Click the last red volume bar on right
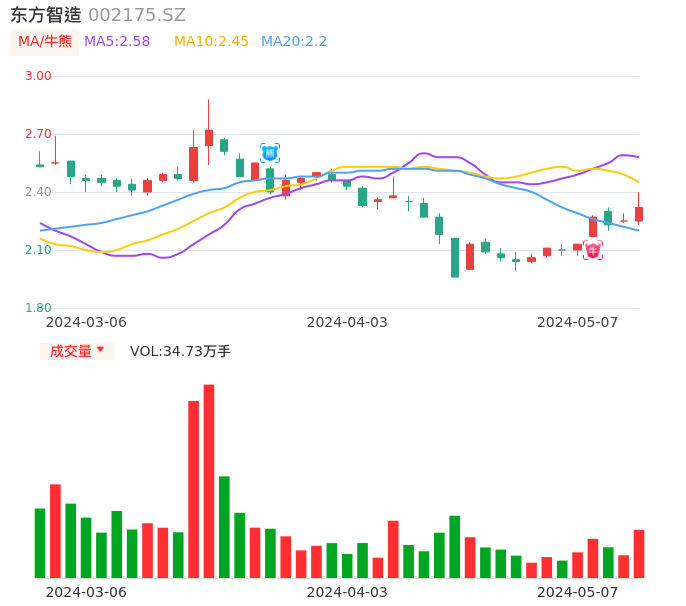The width and height of the screenshot is (686, 606). (639, 554)
